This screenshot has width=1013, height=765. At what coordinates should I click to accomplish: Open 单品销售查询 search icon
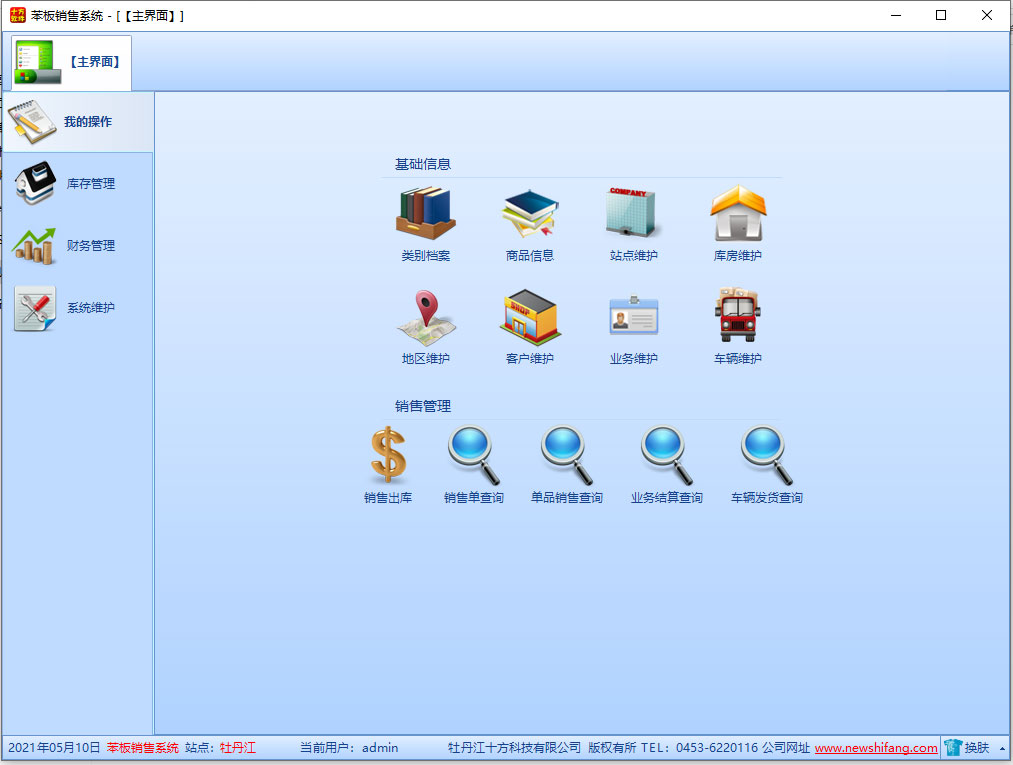pos(567,456)
